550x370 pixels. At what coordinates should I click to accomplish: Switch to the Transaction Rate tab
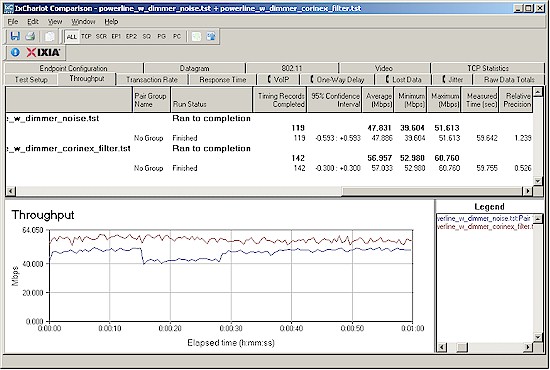152,80
